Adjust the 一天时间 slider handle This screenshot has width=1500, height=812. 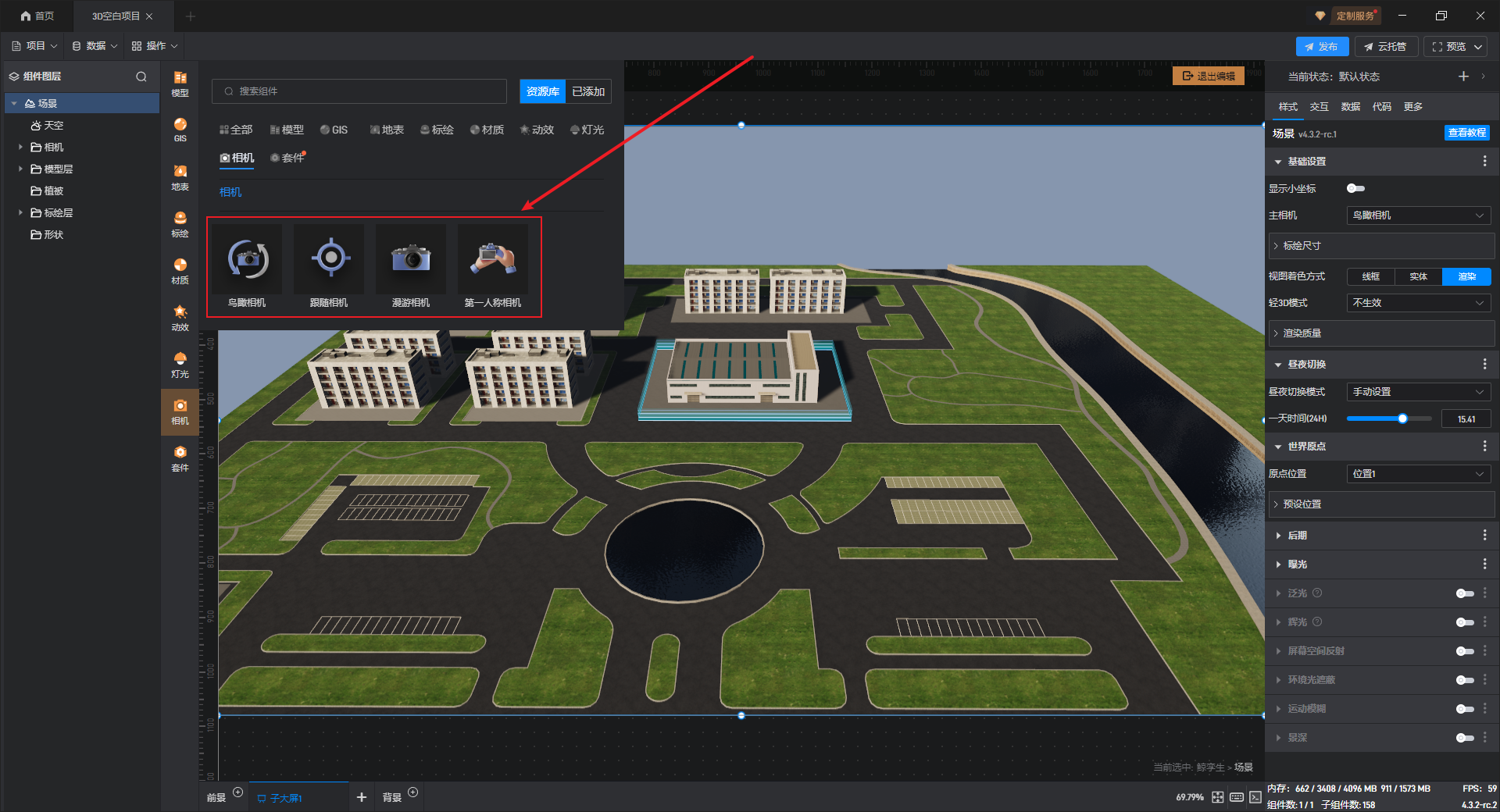tap(1402, 418)
